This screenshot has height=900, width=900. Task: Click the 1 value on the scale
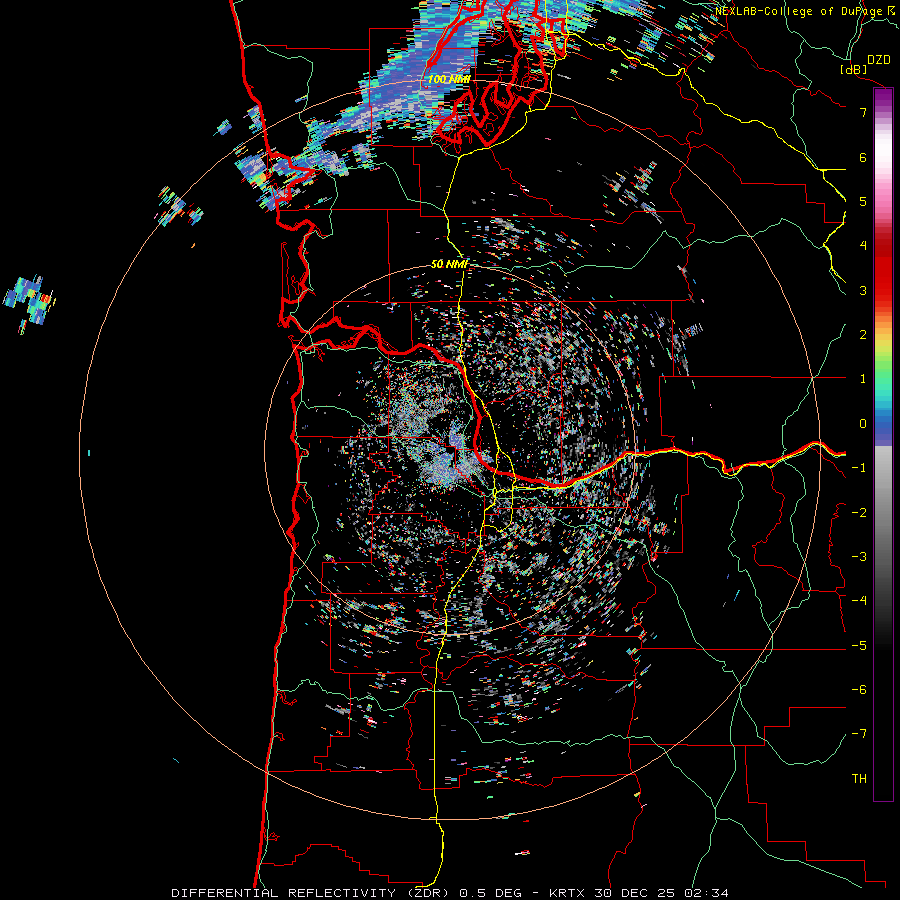coord(863,379)
